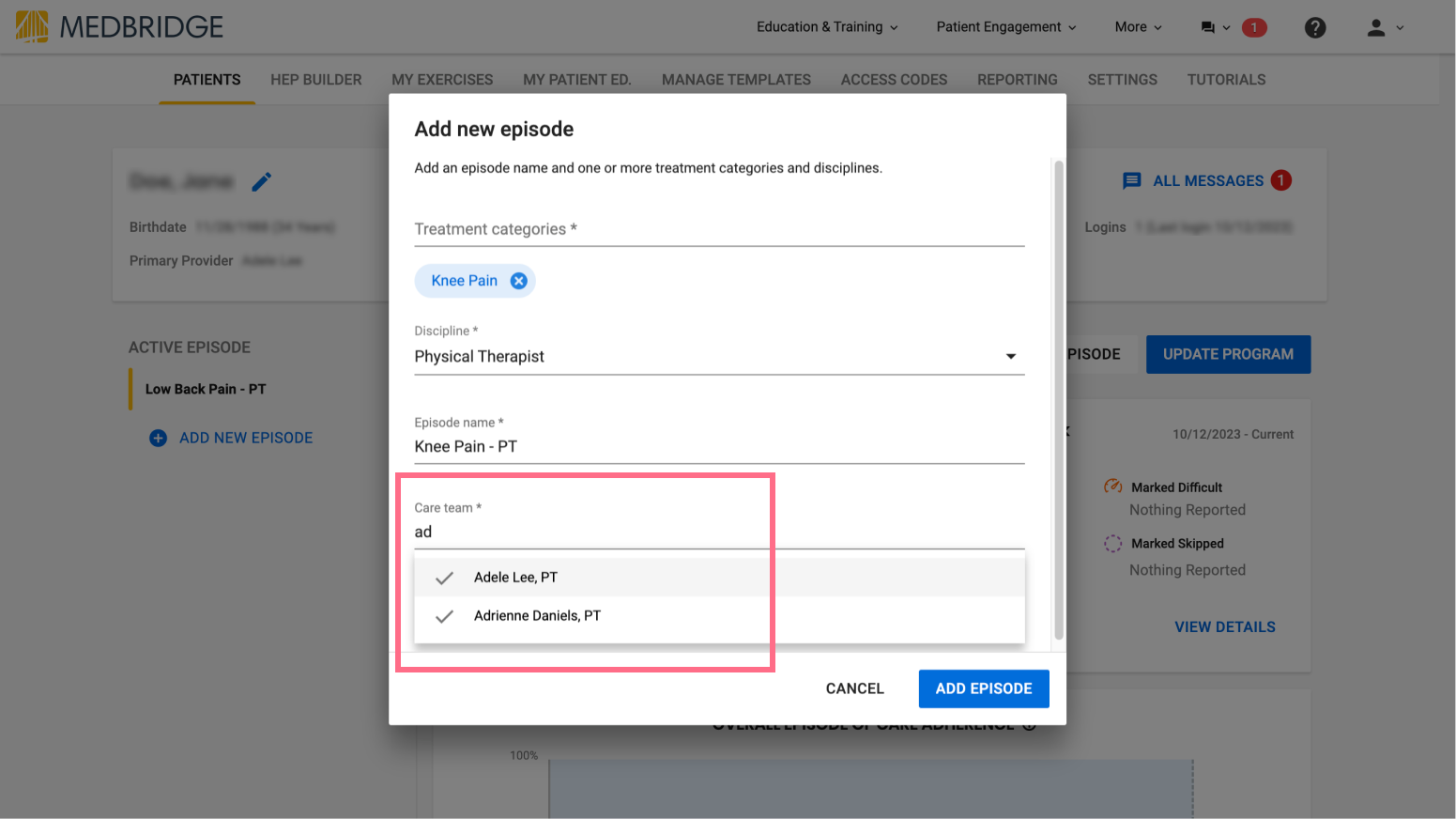This screenshot has height=819, width=1456.
Task: Click the 'Marked Difficult' label
Action: tap(1176, 487)
